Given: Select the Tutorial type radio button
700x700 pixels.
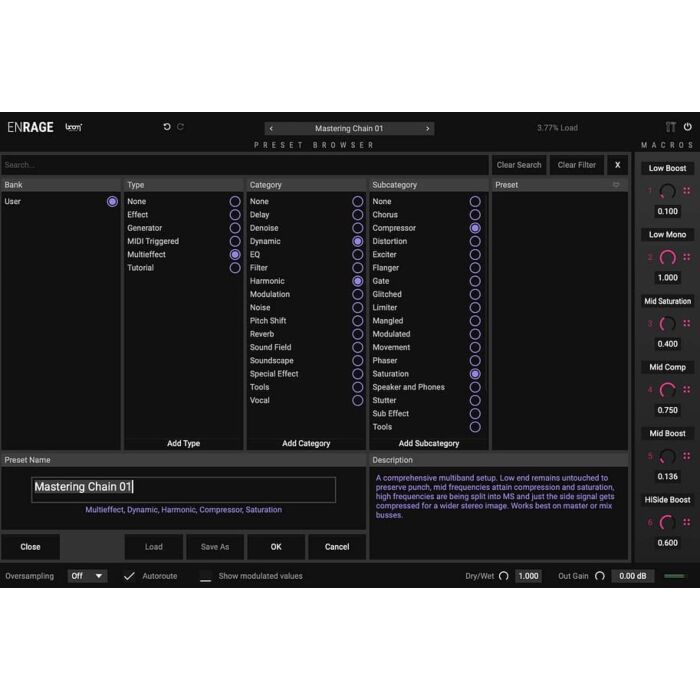Looking at the screenshot, I should click(235, 268).
